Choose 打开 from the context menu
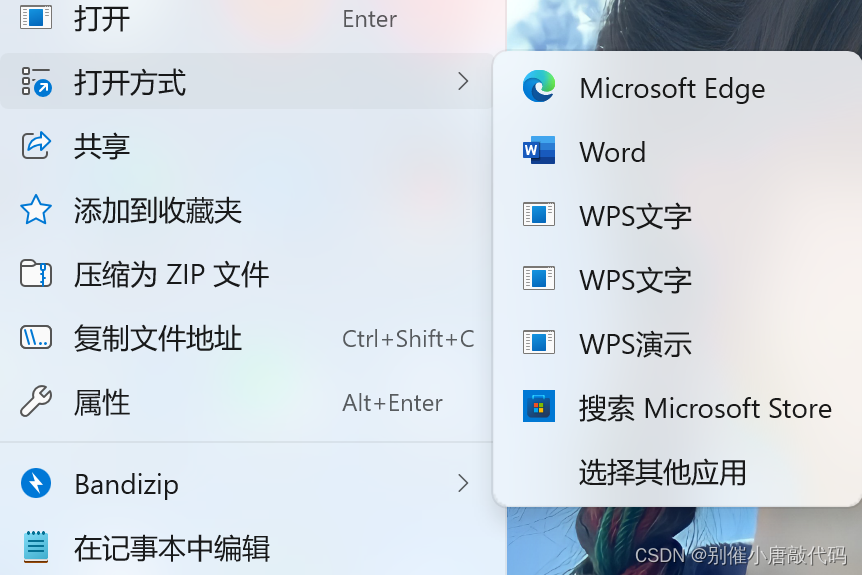 [x=247, y=19]
